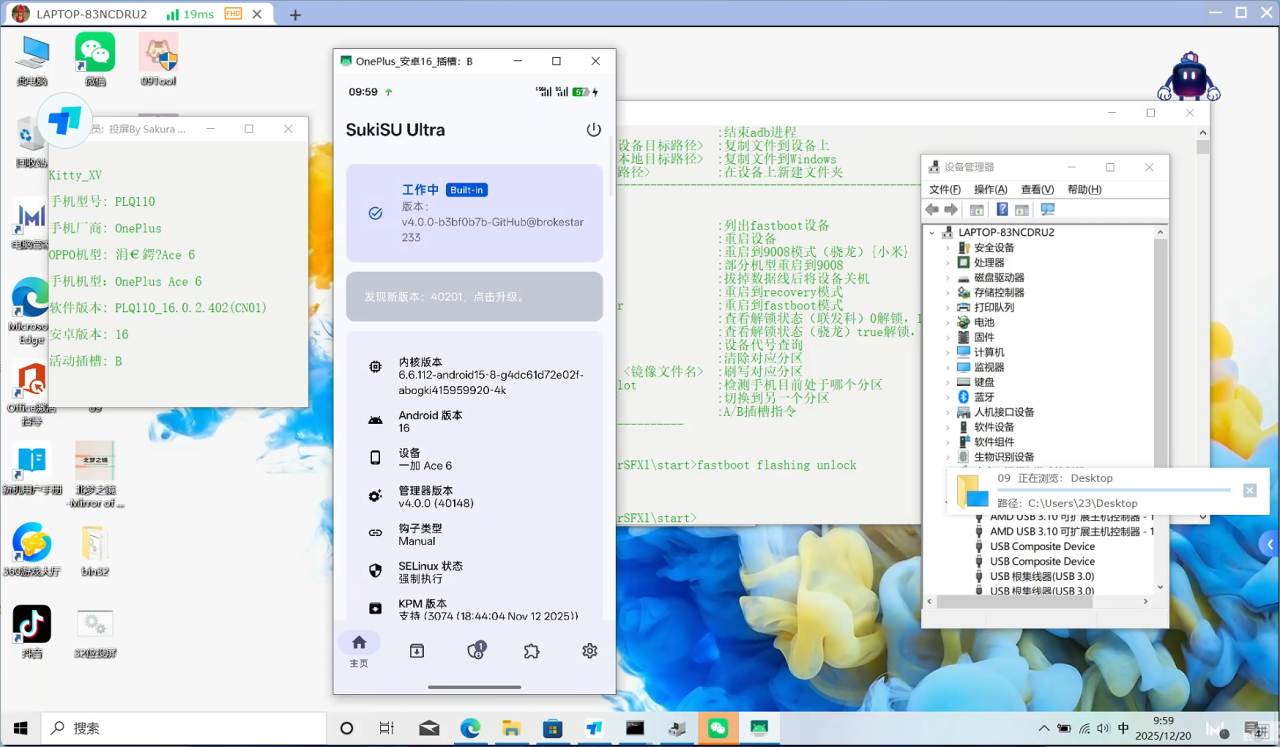Open the 操作(A) menu

[x=990, y=189]
